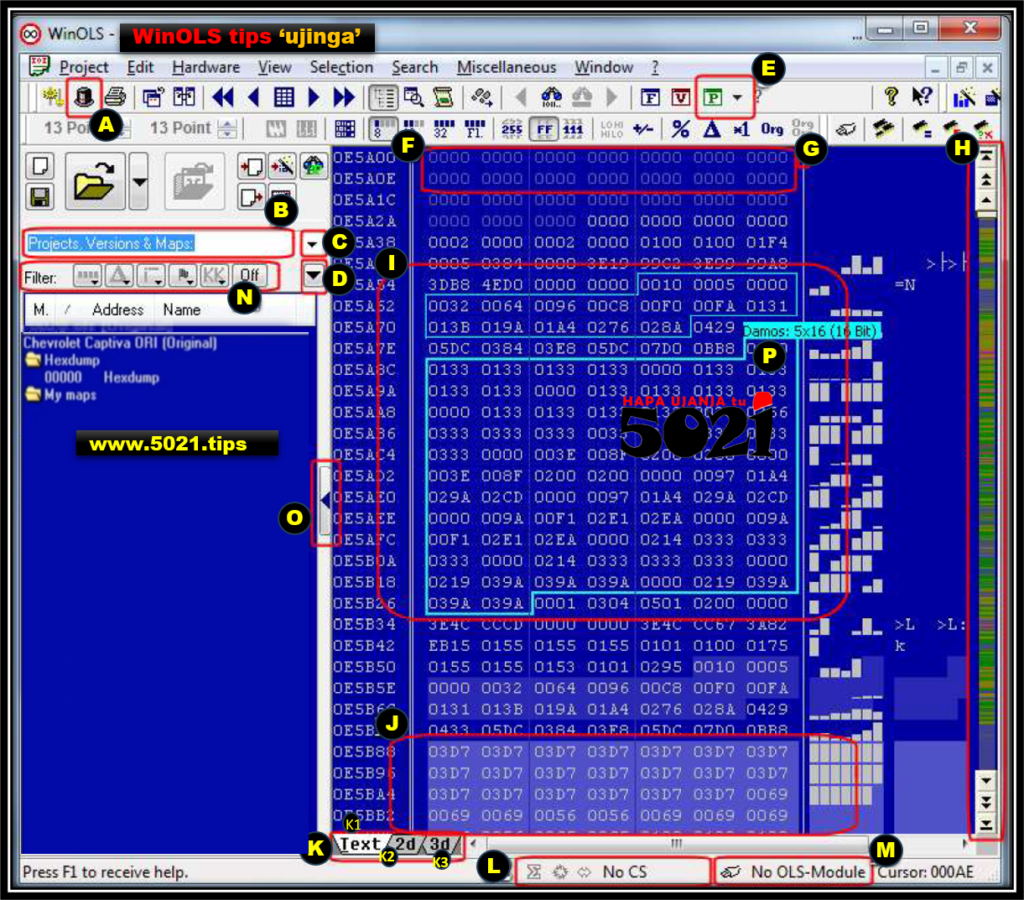Toggle the FF hexadecimal display button
1024x900 pixels.
coord(544,128)
